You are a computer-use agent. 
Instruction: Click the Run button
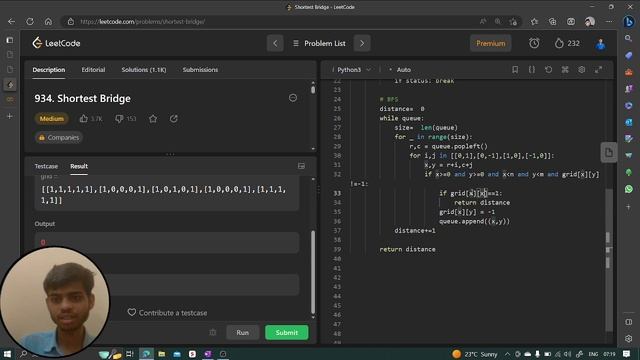coord(242,333)
